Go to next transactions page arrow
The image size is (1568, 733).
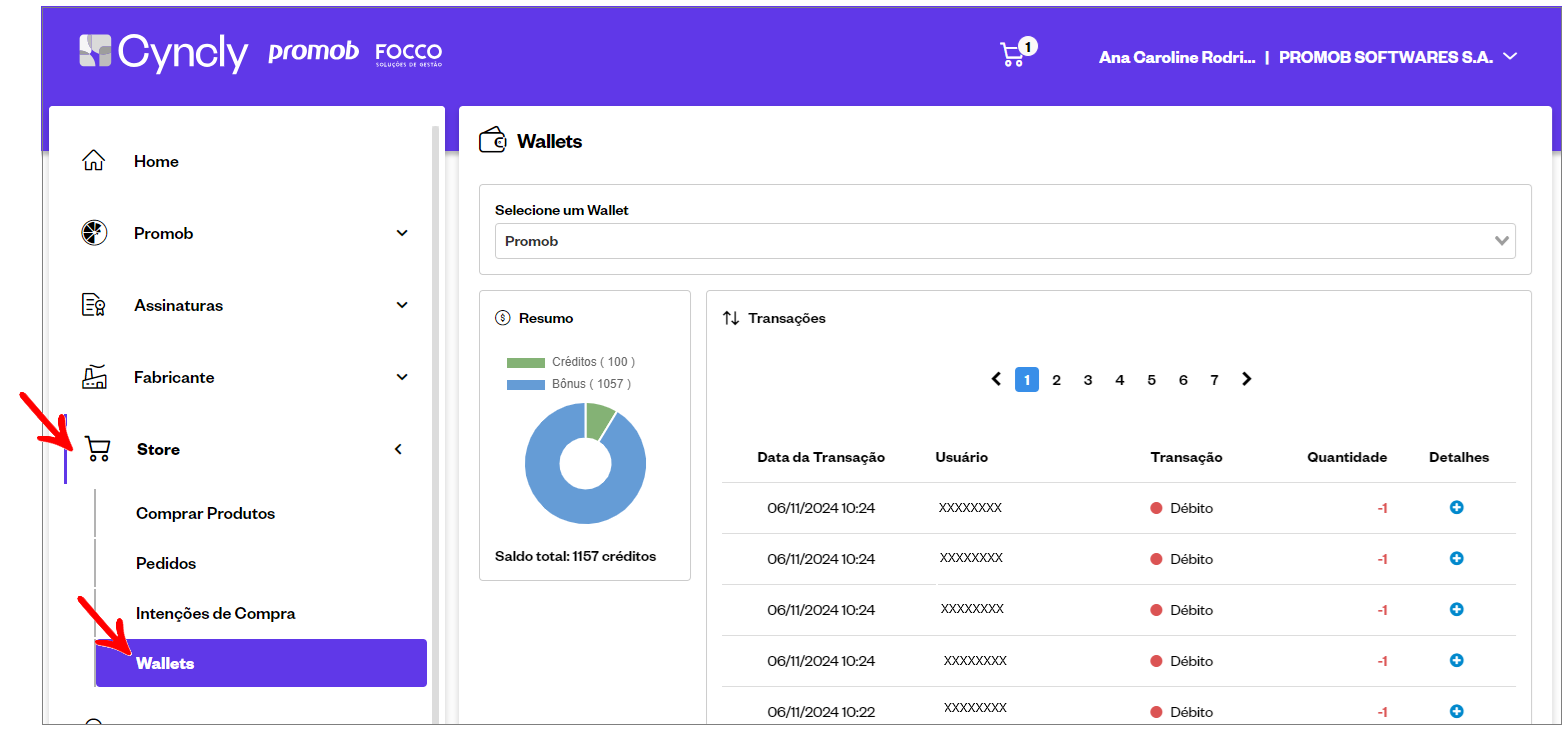[x=1246, y=379]
